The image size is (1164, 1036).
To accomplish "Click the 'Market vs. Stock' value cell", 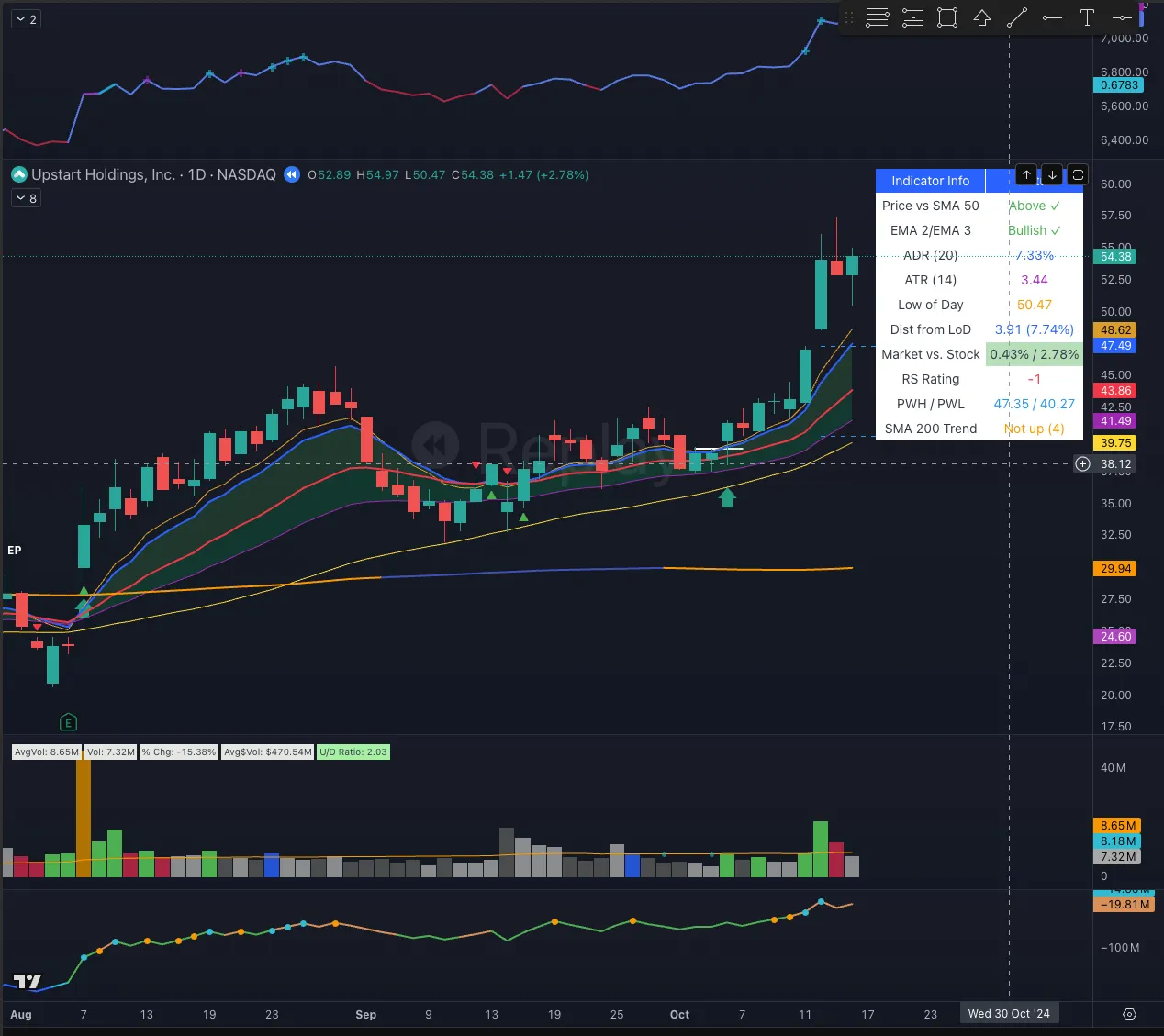I will (x=1035, y=354).
